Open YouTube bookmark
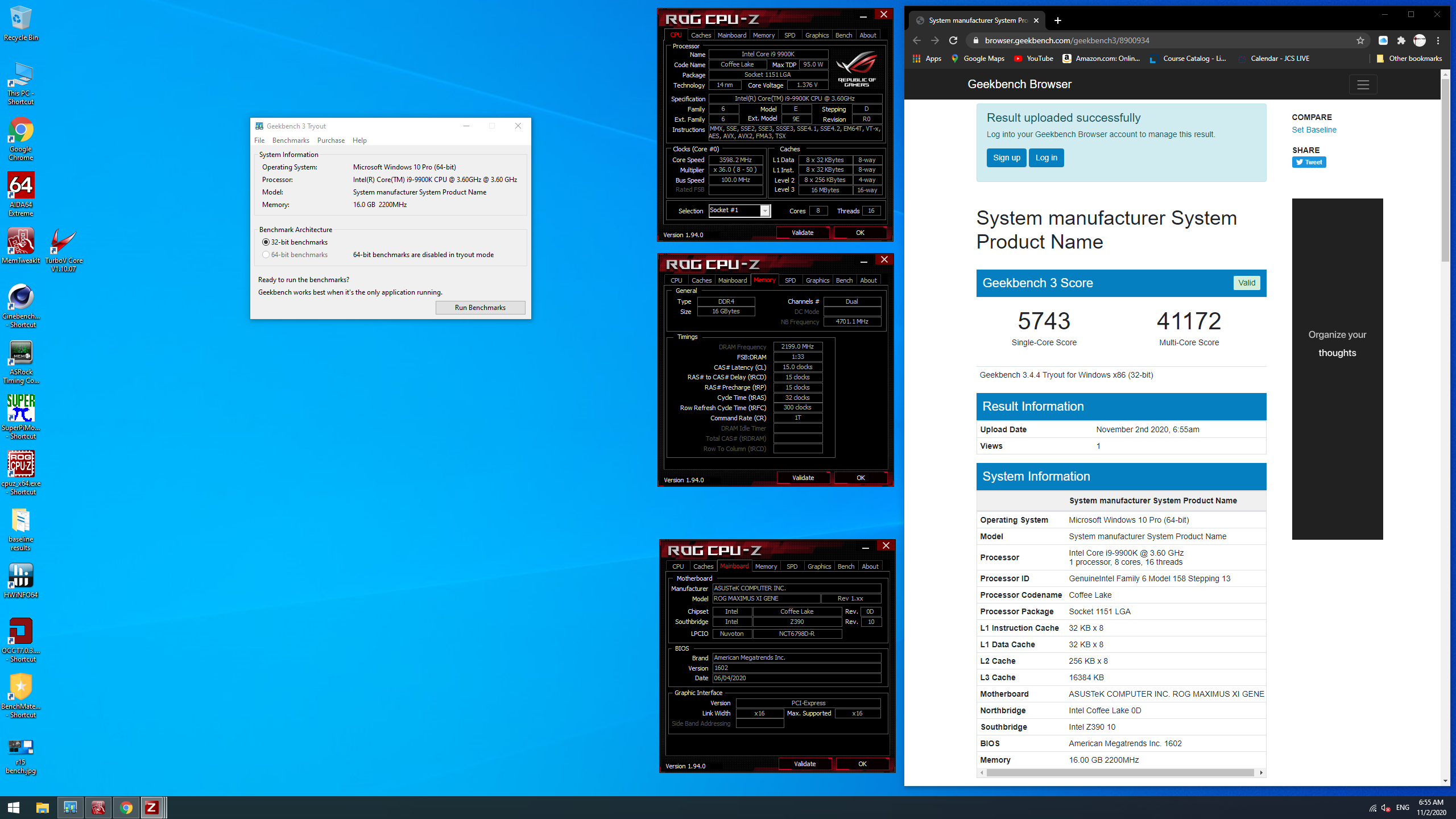Viewport: 1456px width, 819px height. tap(1033, 59)
